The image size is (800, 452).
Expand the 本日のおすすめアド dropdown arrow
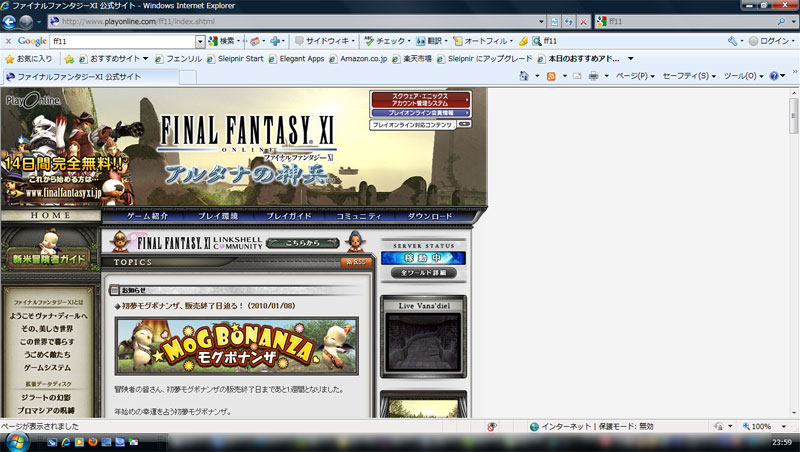pos(631,59)
